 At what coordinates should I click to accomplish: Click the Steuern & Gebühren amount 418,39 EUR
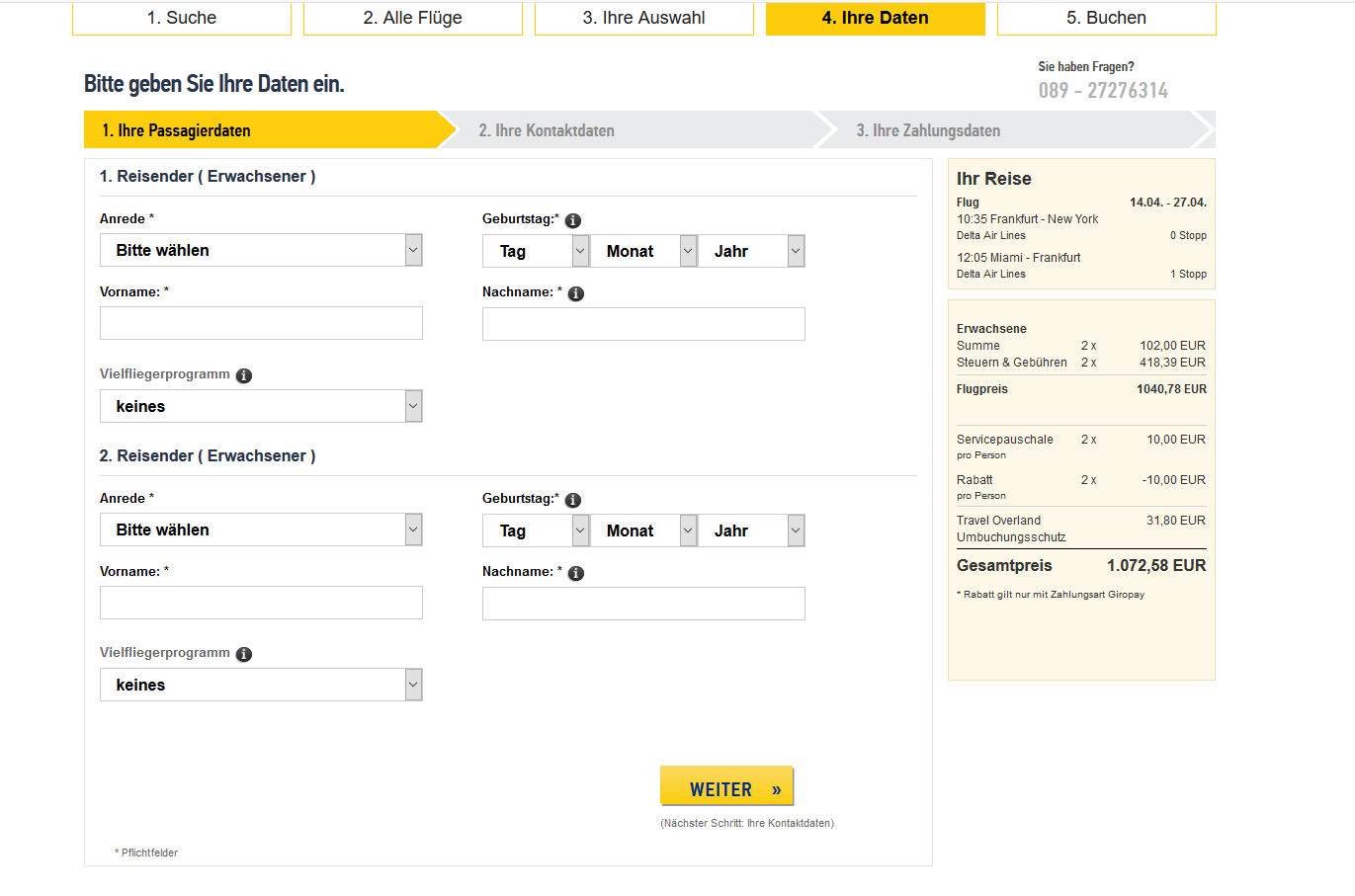point(1172,363)
